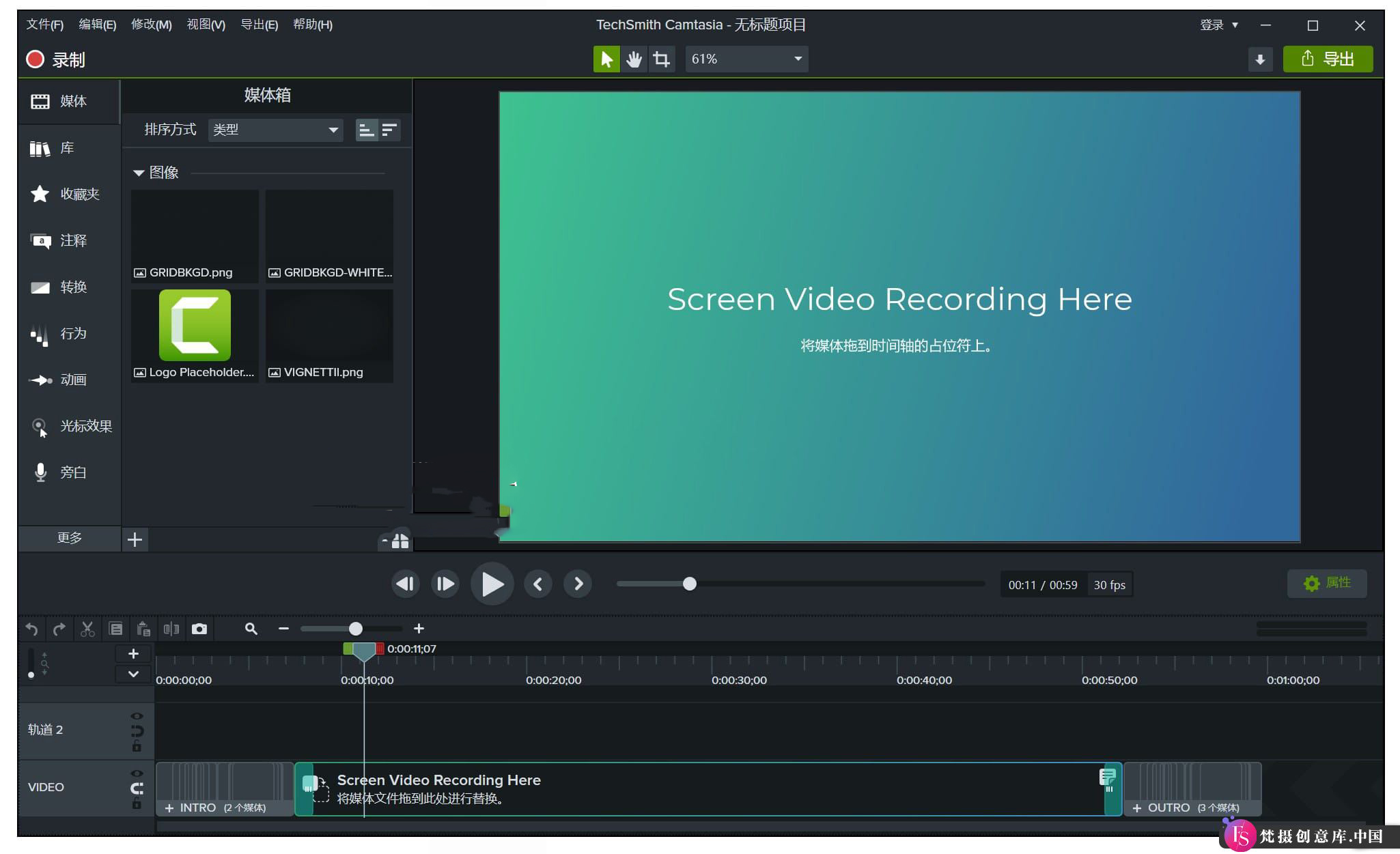Image resolution: width=1400 pixels, height=854 pixels.
Task: Open the 类型 sort-by dropdown
Action: pos(275,130)
